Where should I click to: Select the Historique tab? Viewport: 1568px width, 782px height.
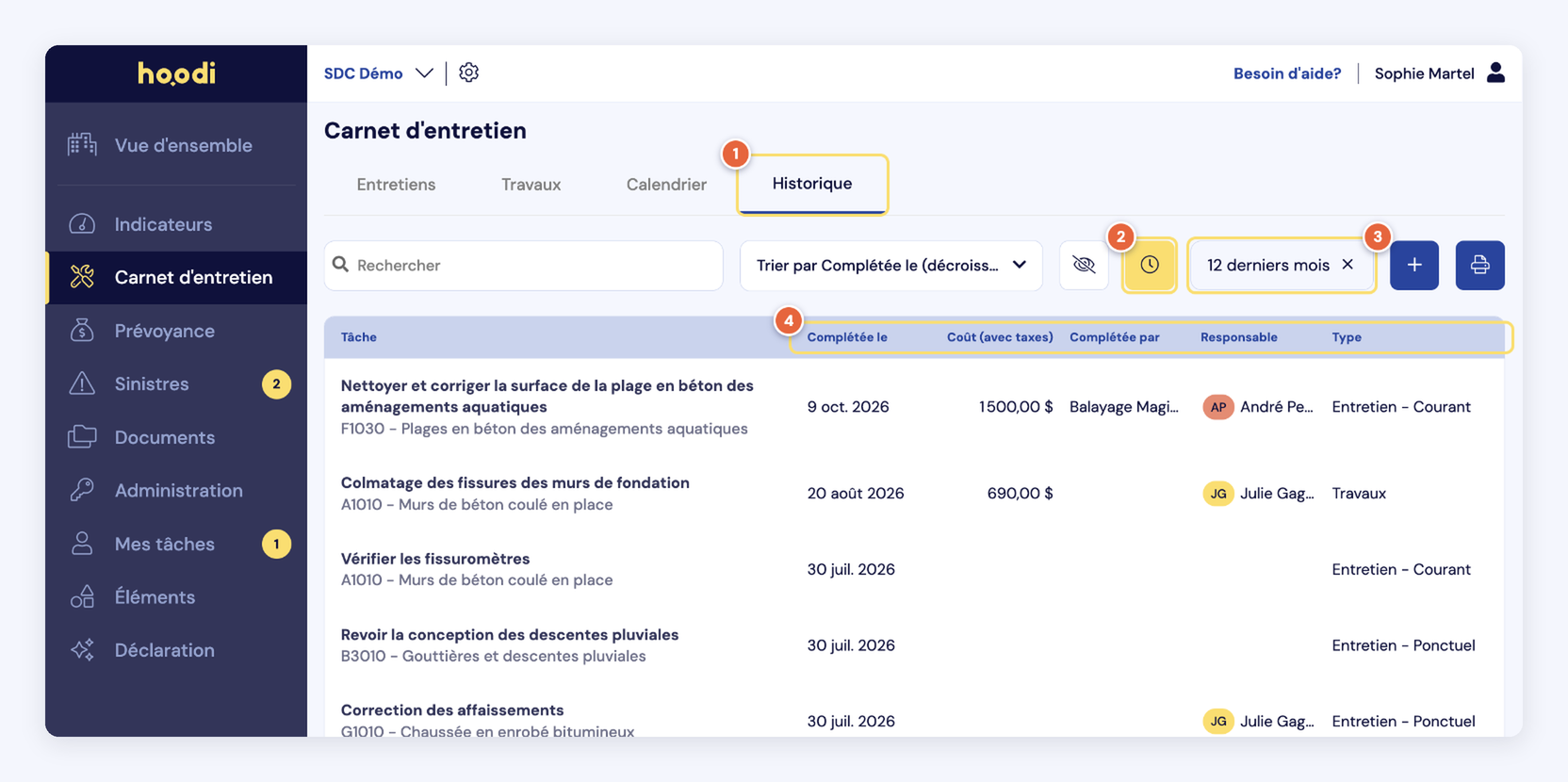click(x=812, y=184)
